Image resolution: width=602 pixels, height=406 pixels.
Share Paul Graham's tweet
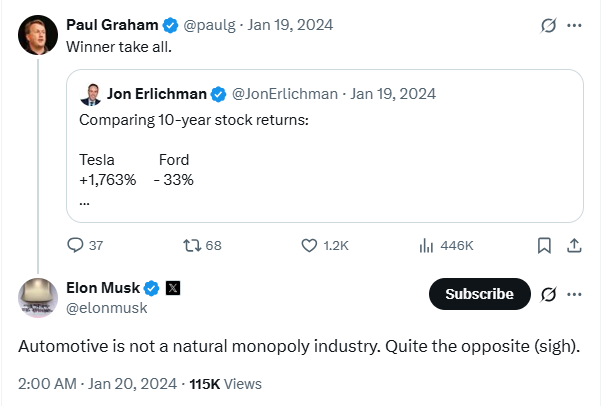(574, 245)
